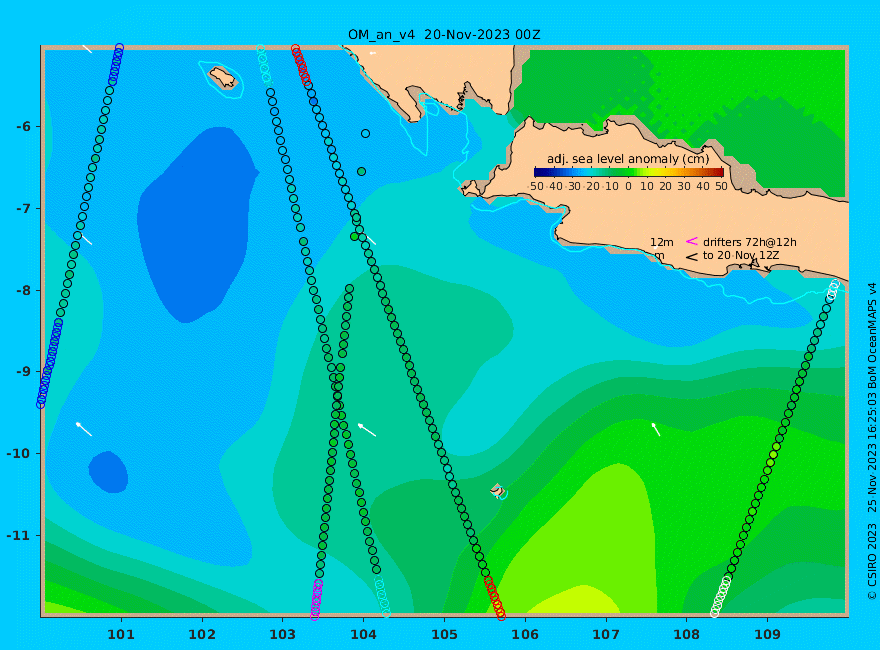Click the white current arrow near 107.5E 9.7S
This screenshot has width=880, height=650.
click(656, 429)
